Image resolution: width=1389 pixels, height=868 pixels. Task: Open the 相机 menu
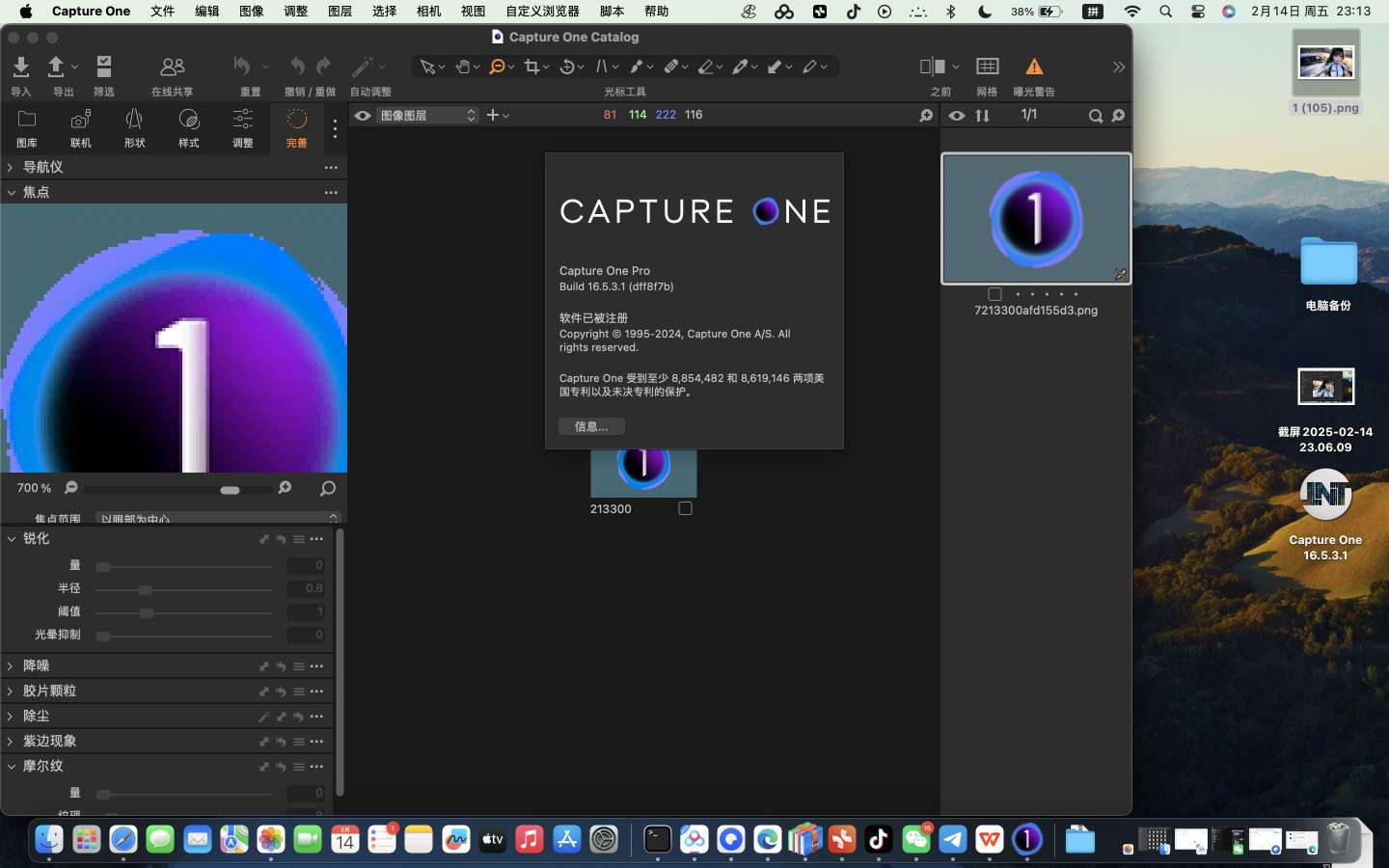click(429, 12)
